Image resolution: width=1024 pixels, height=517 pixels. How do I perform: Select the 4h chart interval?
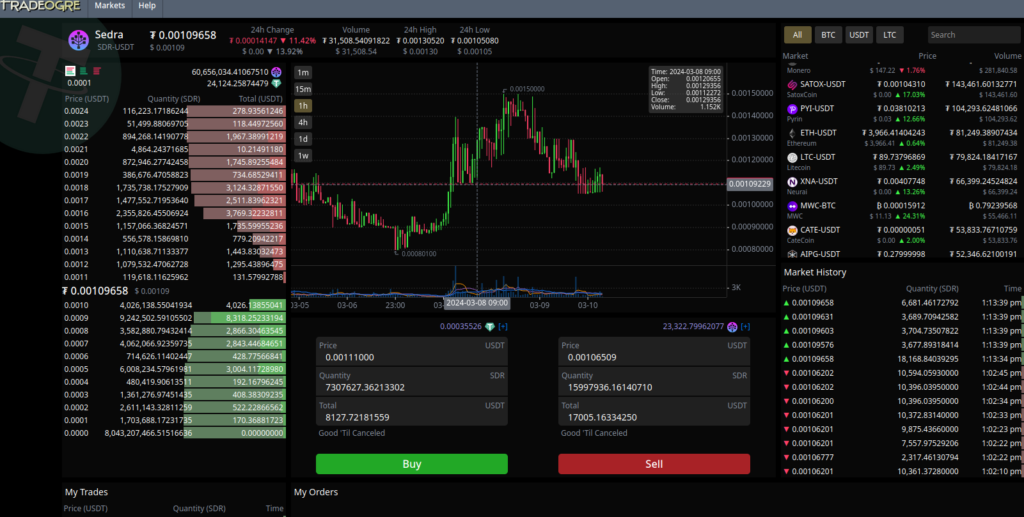point(303,122)
